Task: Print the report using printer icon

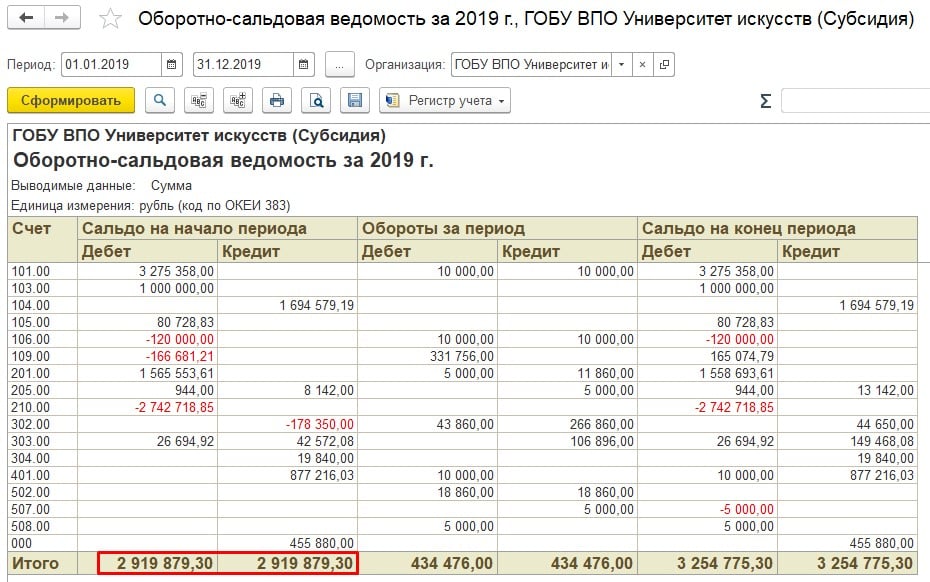Action: point(277,100)
